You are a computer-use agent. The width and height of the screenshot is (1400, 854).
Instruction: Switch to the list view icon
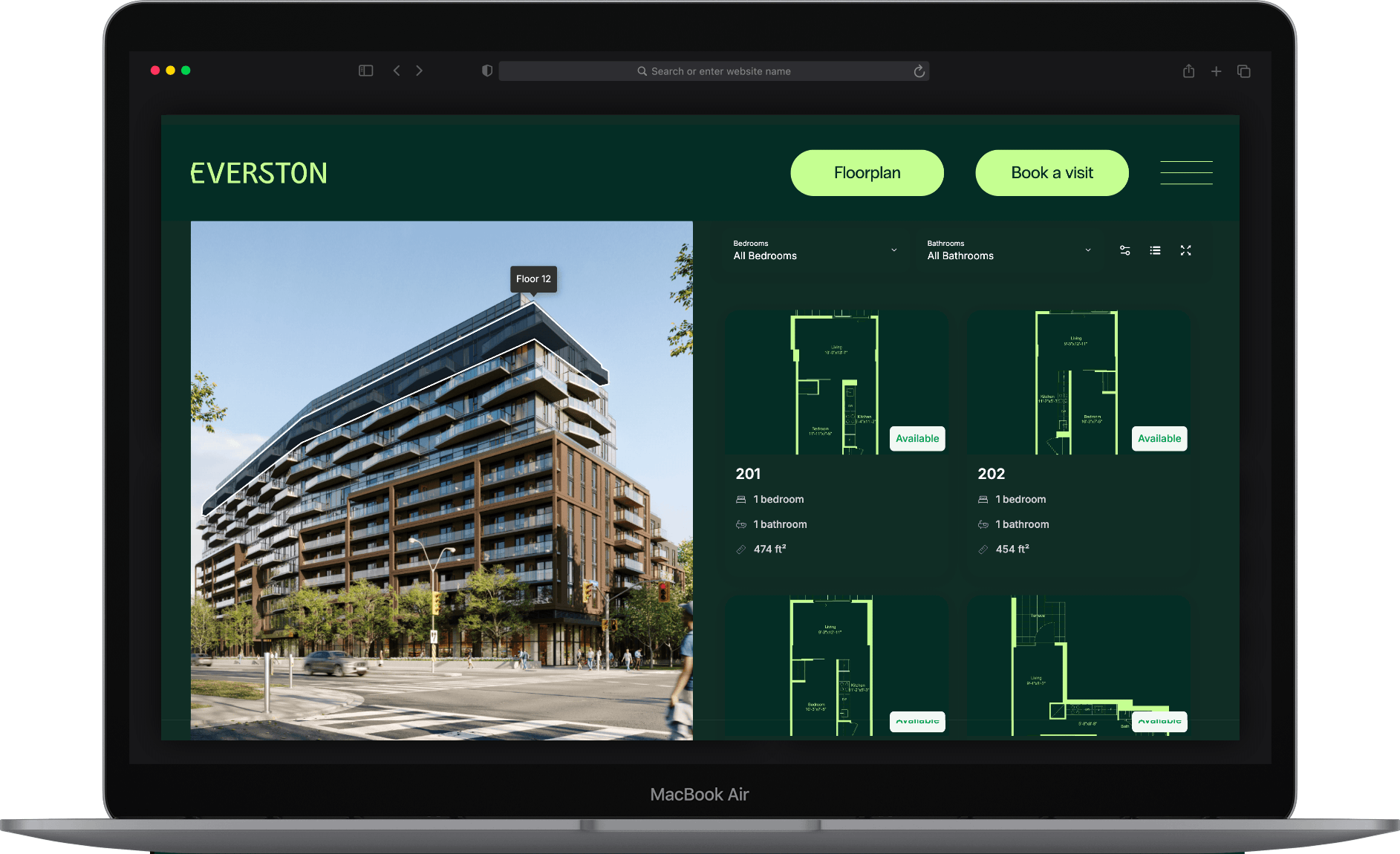coord(1155,250)
